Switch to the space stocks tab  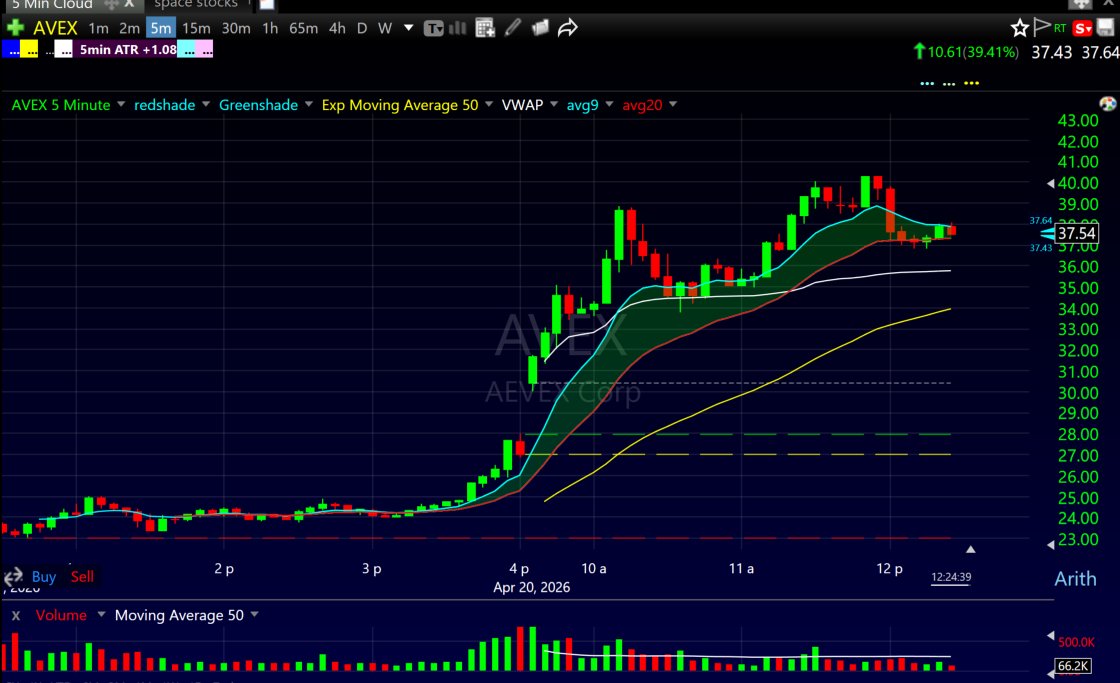196,4
